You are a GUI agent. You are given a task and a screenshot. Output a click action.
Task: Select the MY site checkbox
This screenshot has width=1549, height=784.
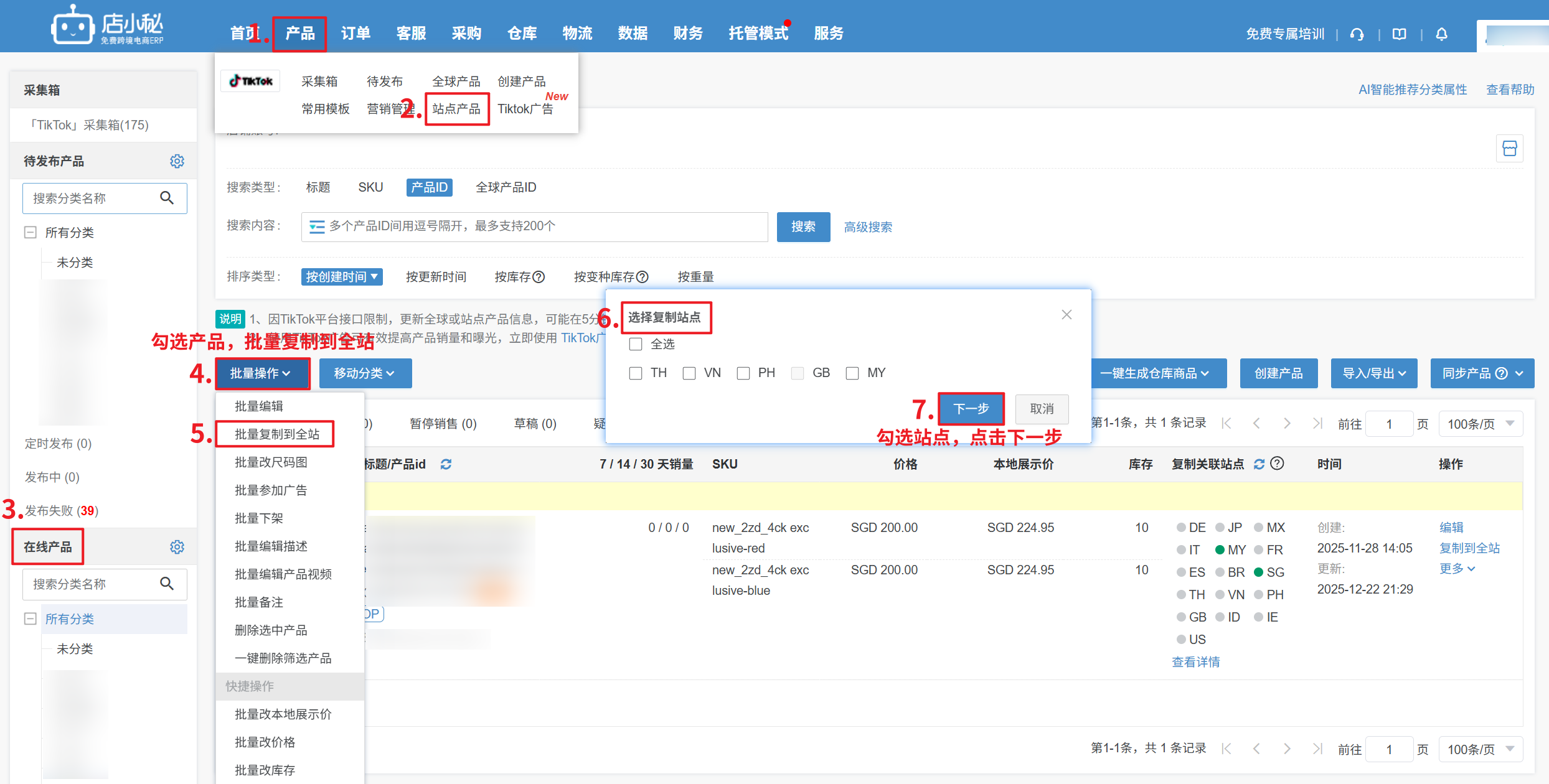point(852,373)
